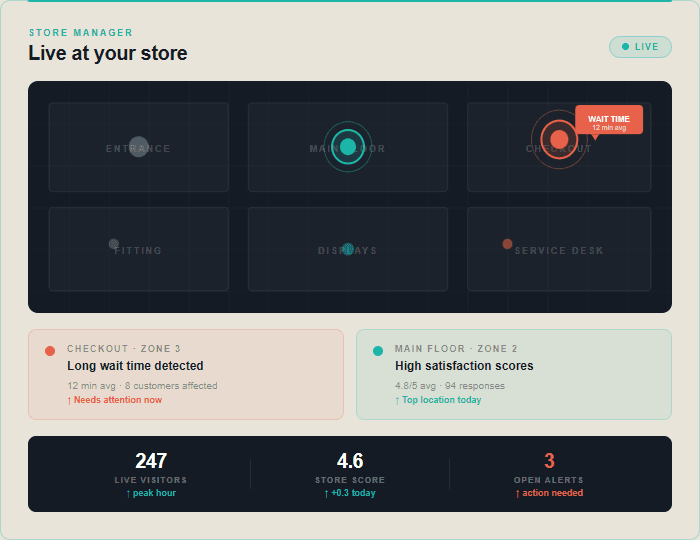Click the 247 live visitors value

click(x=151, y=461)
